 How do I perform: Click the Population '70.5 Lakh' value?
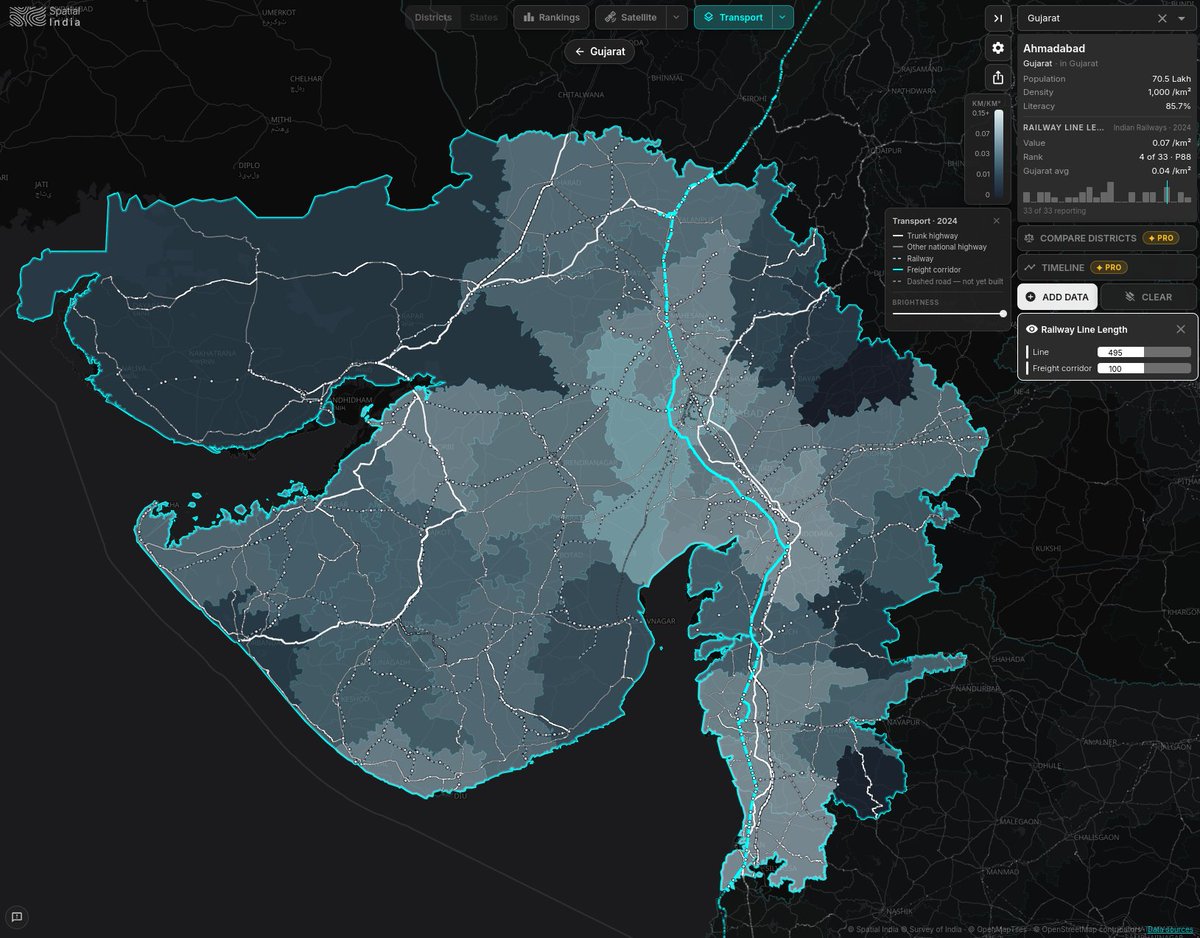(1171, 79)
